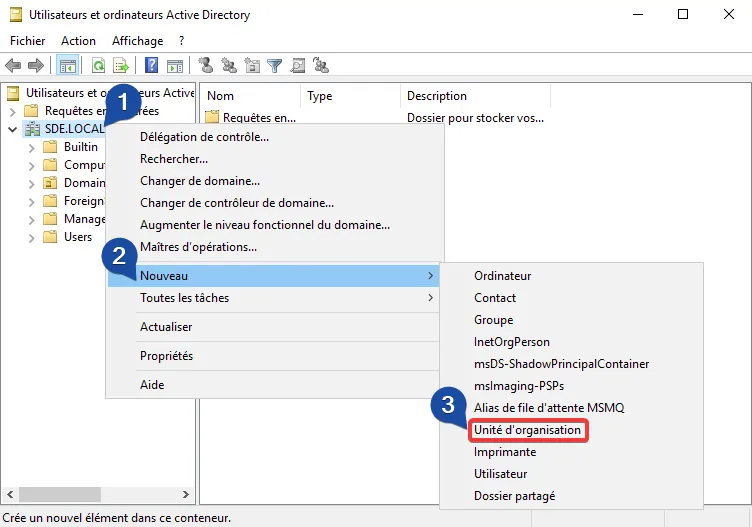Viewport: 752px width, 527px height.
Task: Click the Back arrow toolbar icon
Action: [x=13, y=66]
